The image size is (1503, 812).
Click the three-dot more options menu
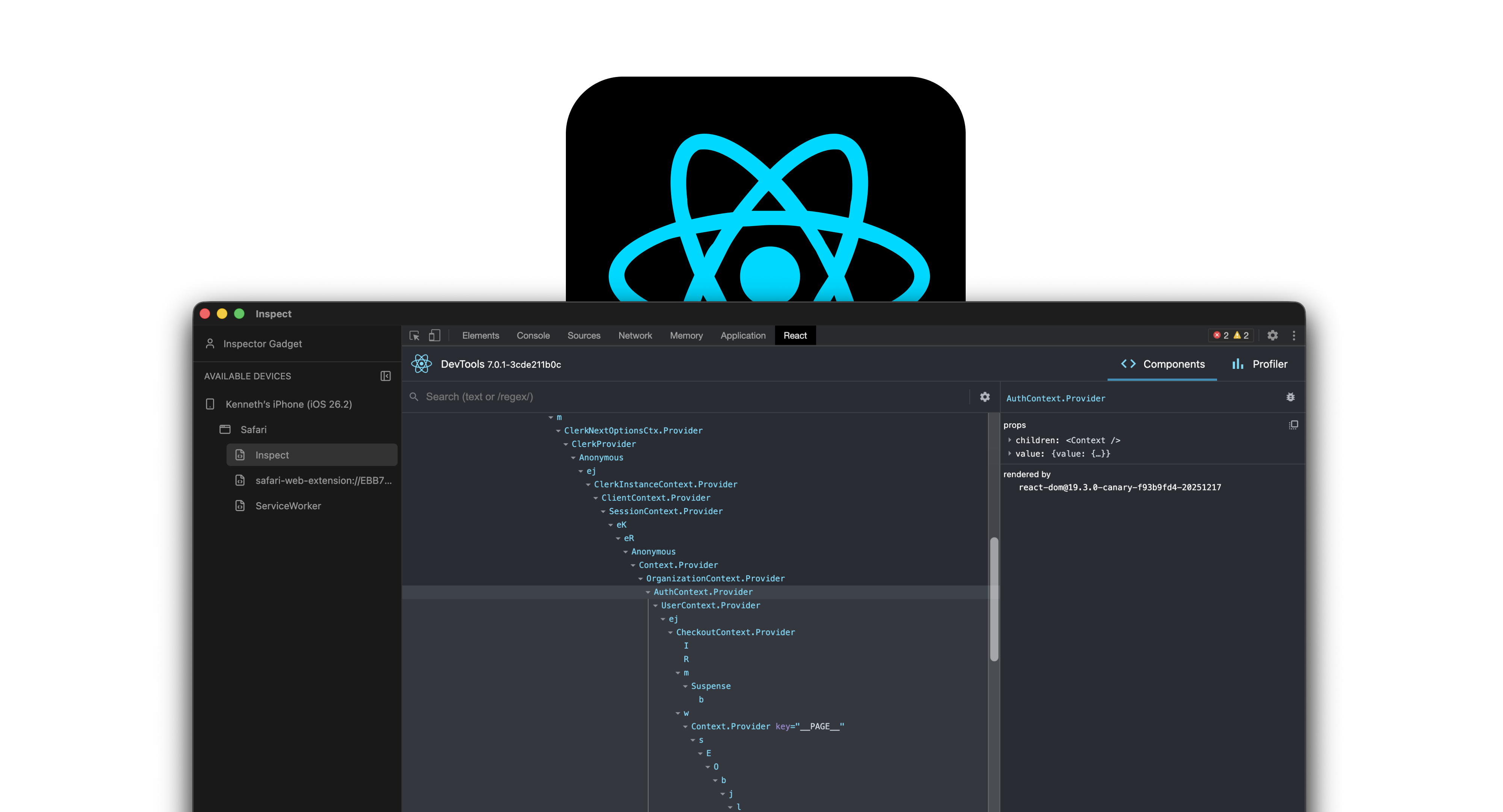coord(1294,335)
